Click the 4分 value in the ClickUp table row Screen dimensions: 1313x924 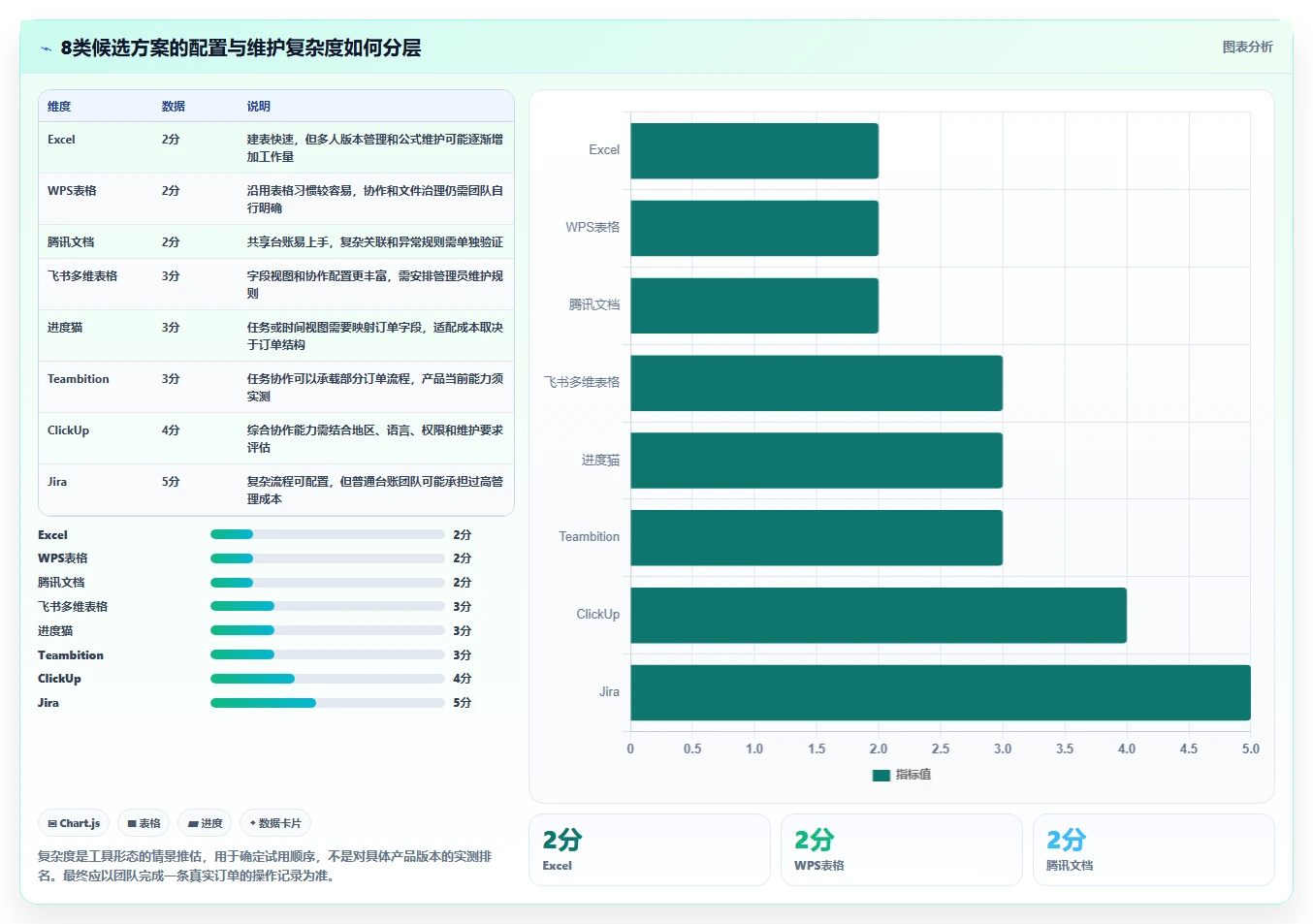point(171,430)
